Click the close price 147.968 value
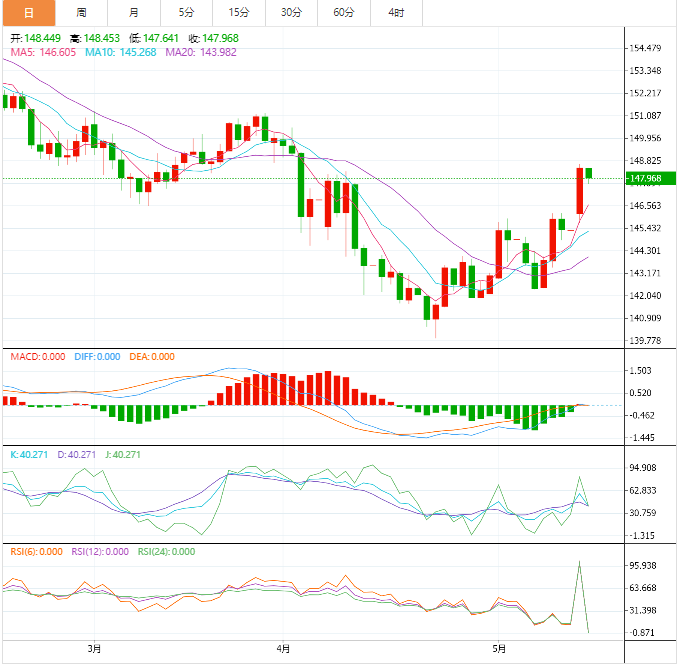 pos(220,38)
